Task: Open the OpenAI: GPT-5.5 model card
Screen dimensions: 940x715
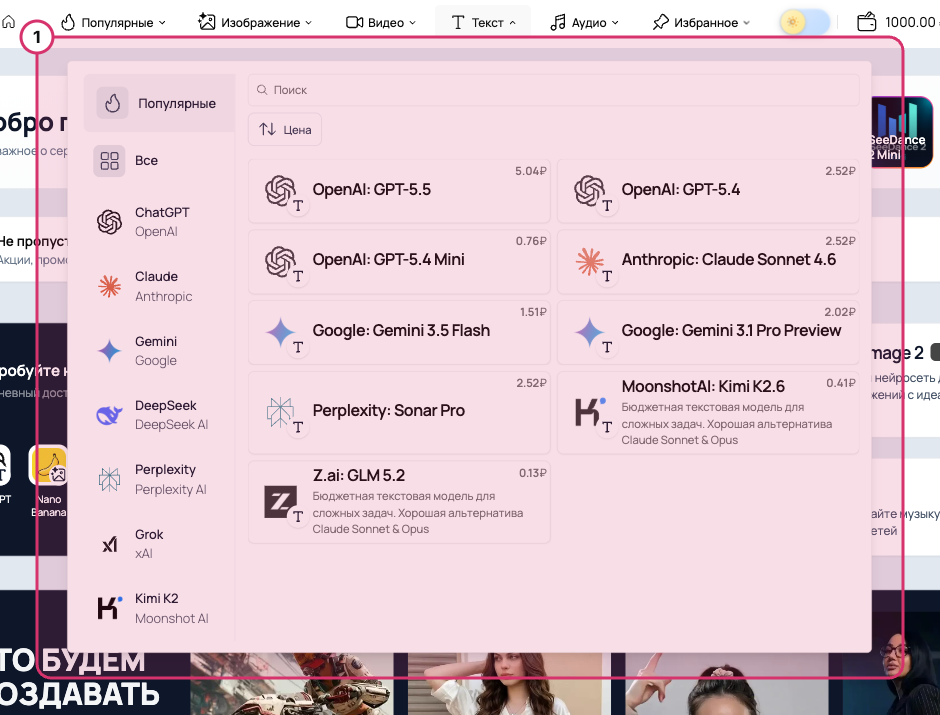Action: 399,191
